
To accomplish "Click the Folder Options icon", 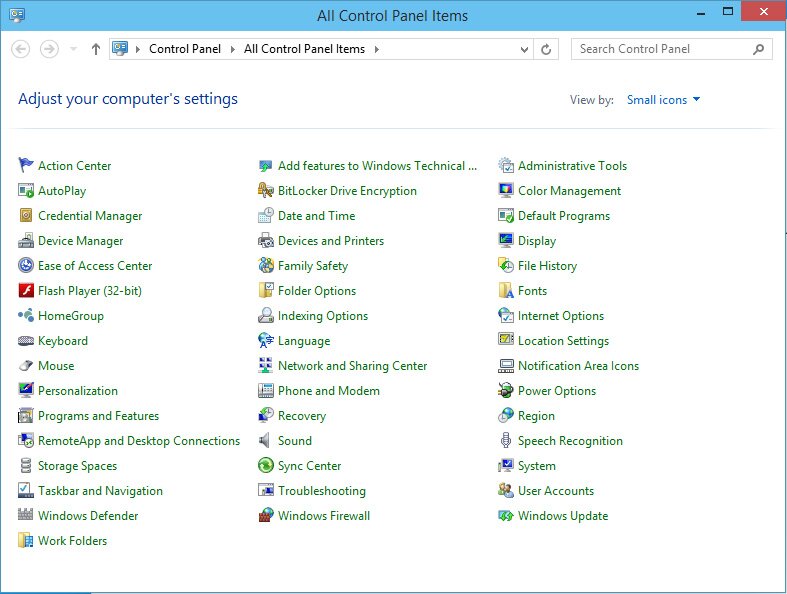I will coord(266,290).
